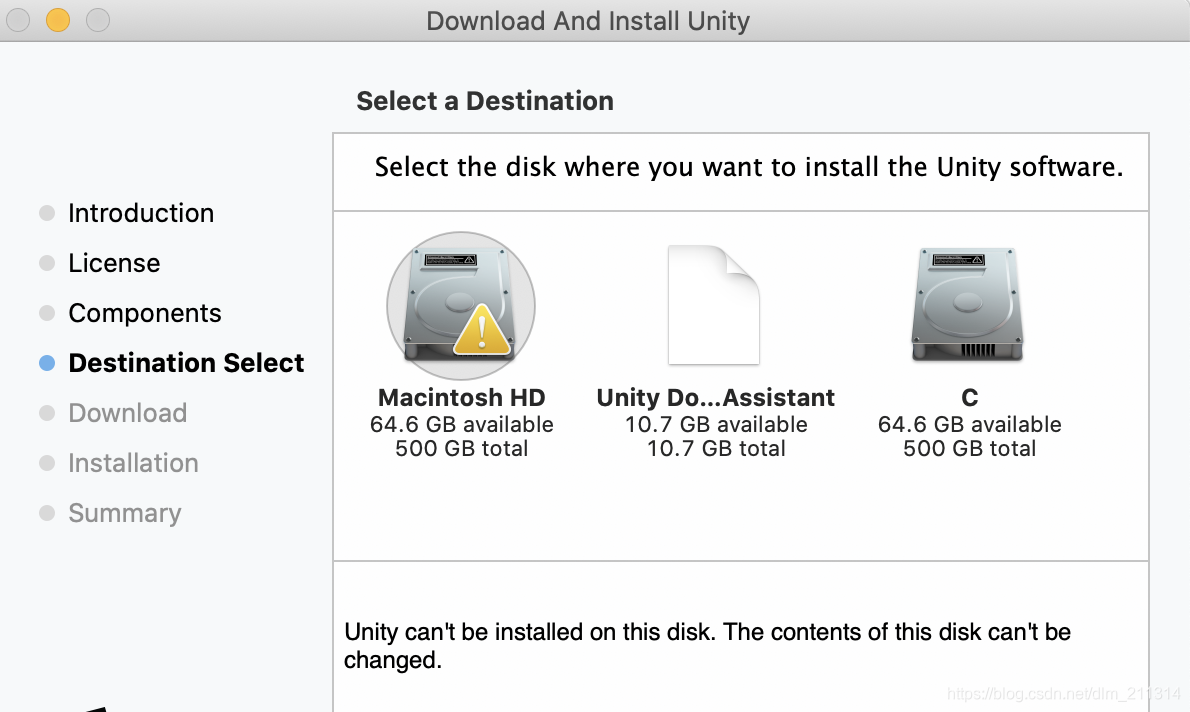Viewport: 1190px width, 712px height.
Task: Click the 'C' drive name label
Action: pyautogui.click(x=970, y=398)
